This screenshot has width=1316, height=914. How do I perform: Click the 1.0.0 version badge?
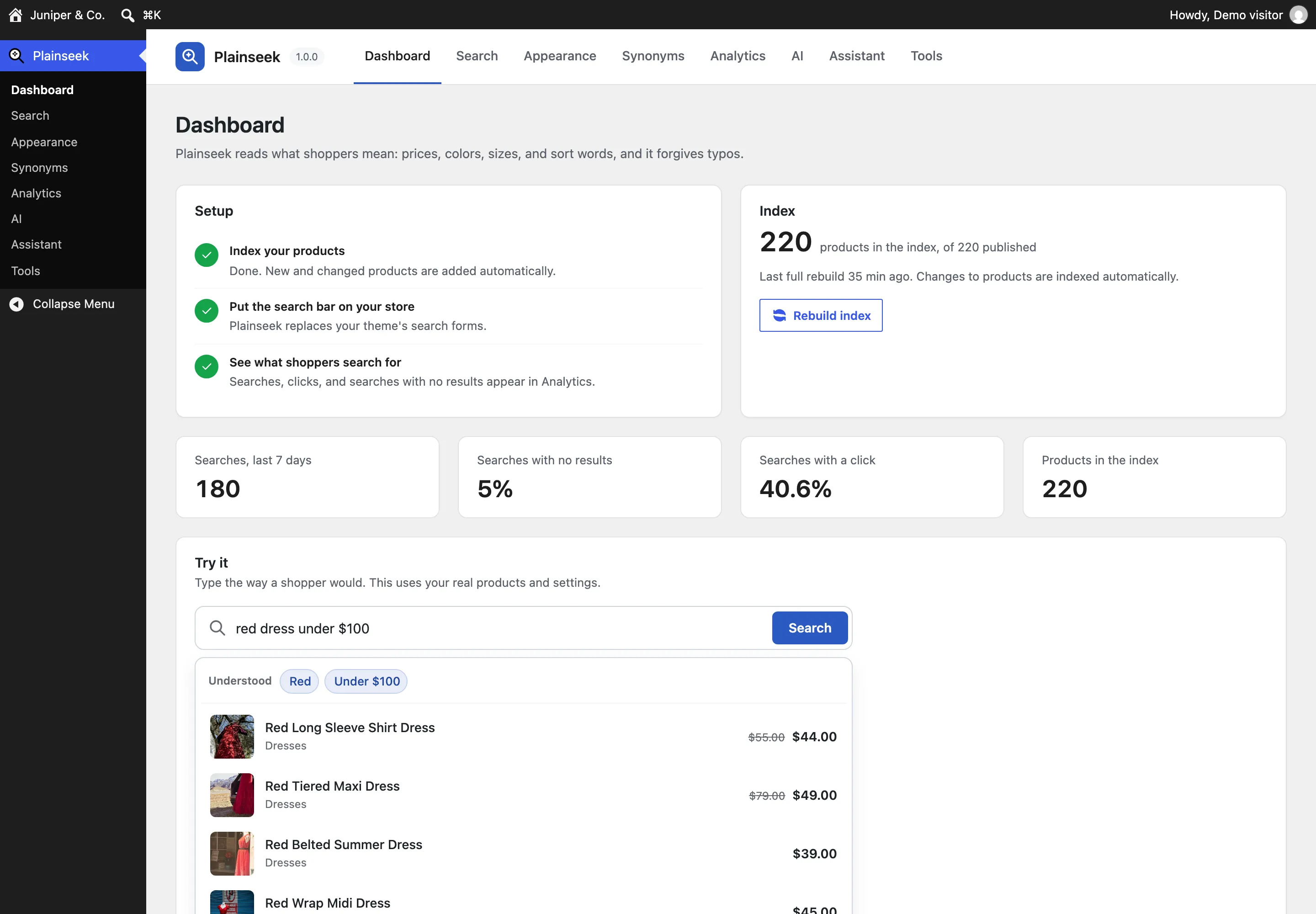306,57
